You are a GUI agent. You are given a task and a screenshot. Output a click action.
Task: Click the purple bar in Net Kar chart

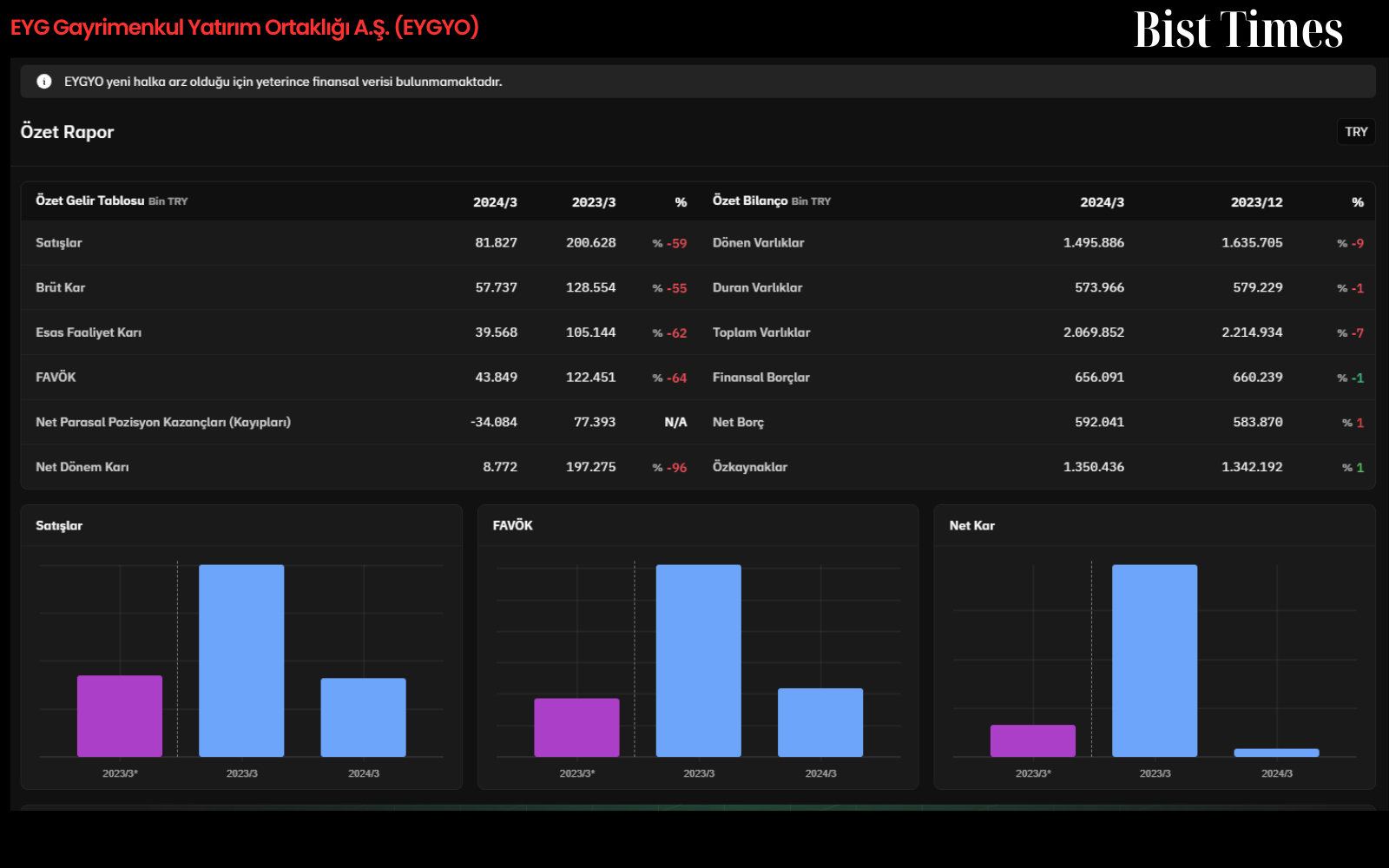pyautogui.click(x=1033, y=740)
